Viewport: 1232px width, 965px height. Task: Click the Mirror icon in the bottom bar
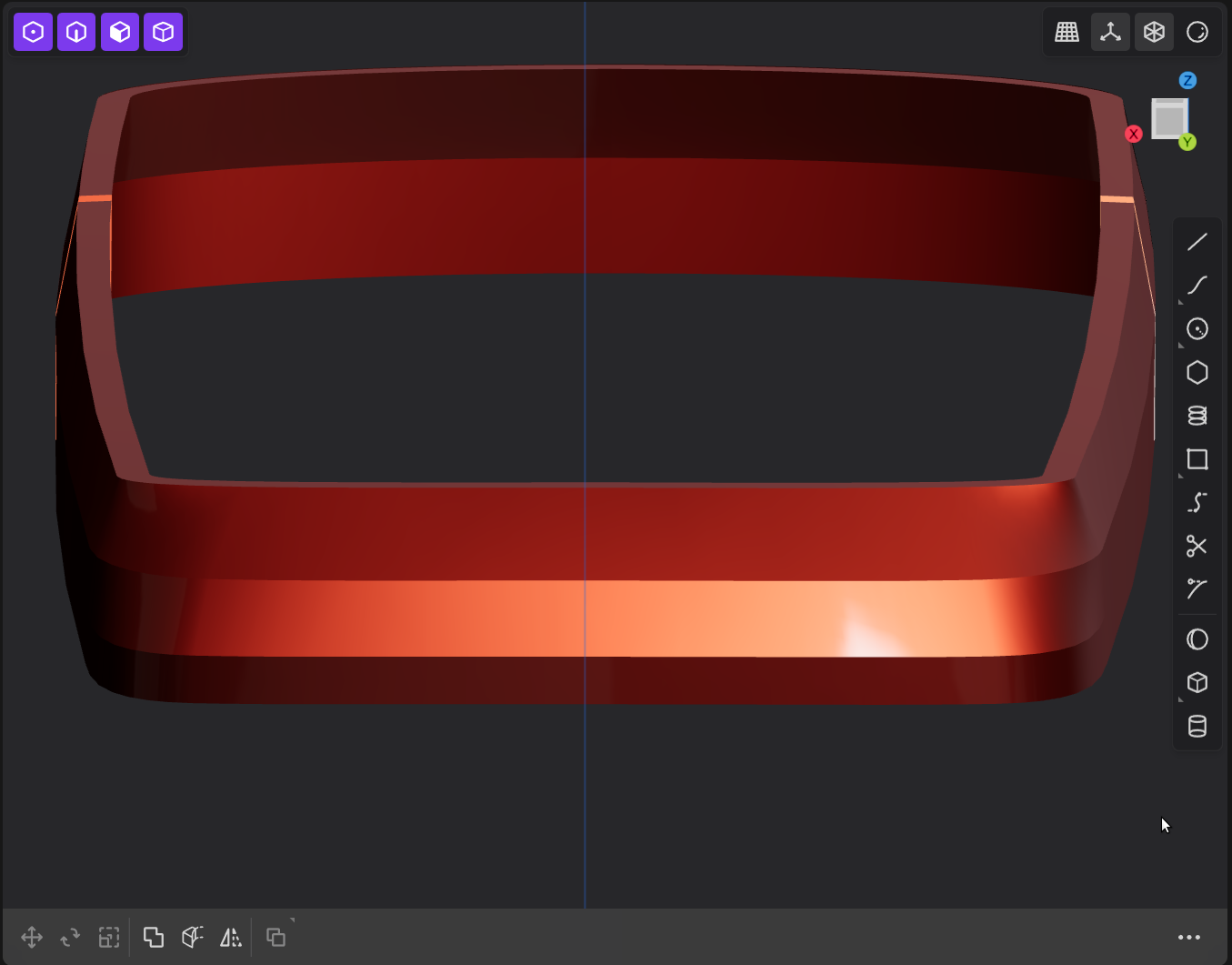[231, 937]
